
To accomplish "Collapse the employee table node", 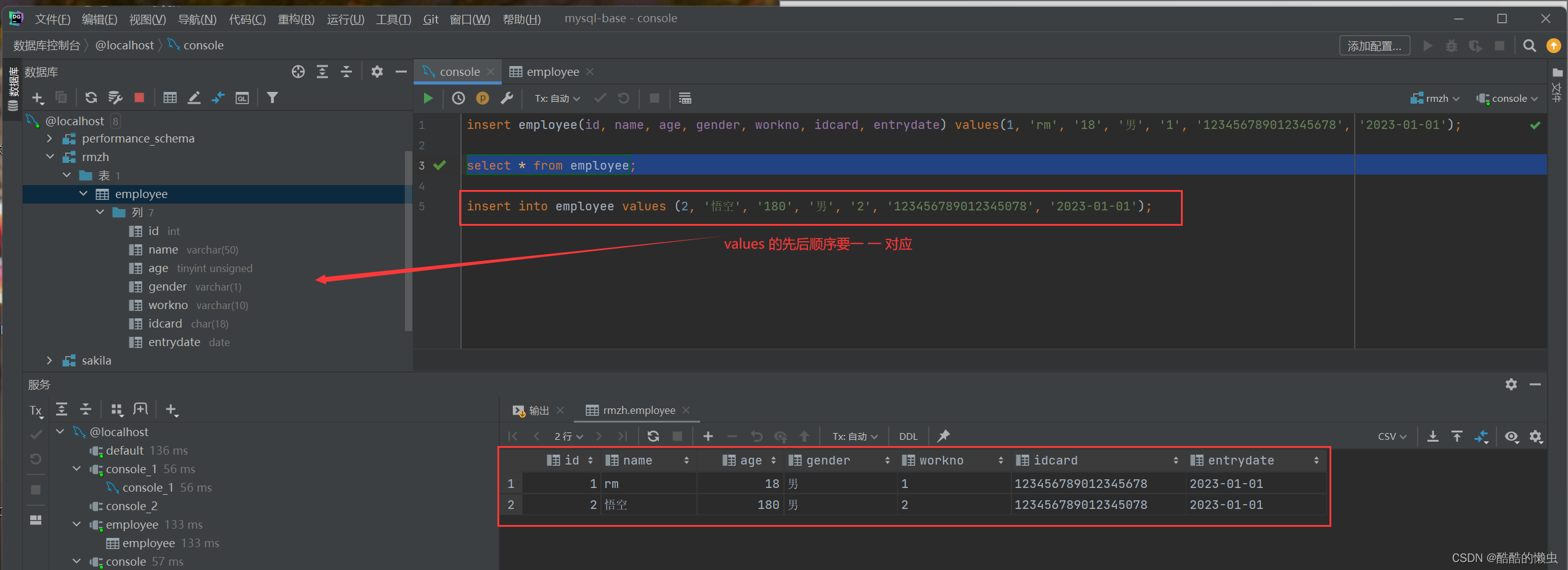I will 84,194.
